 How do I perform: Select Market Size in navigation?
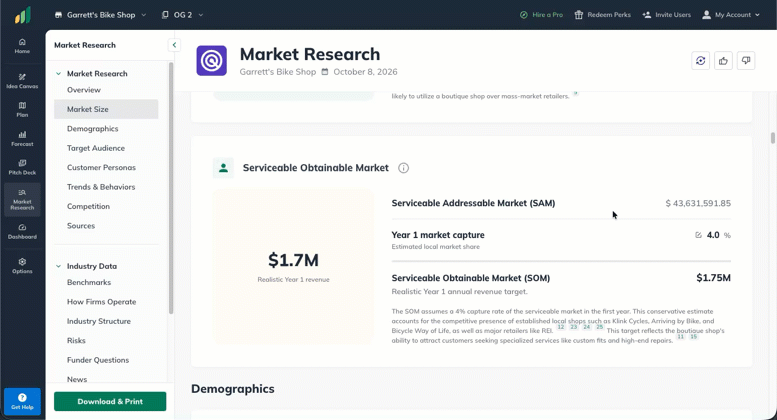106,109
